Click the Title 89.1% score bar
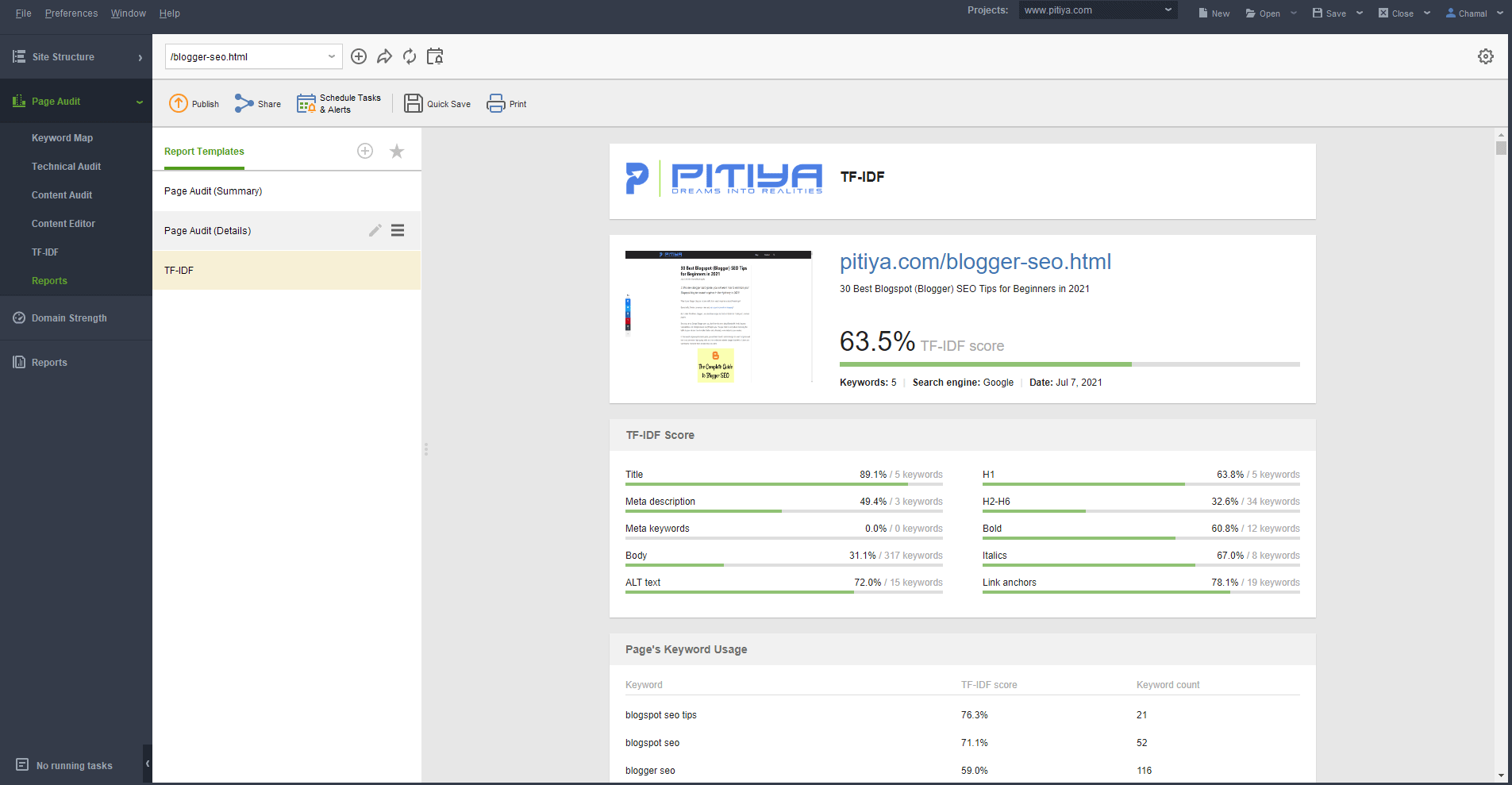The image size is (1512, 785). coord(784,484)
